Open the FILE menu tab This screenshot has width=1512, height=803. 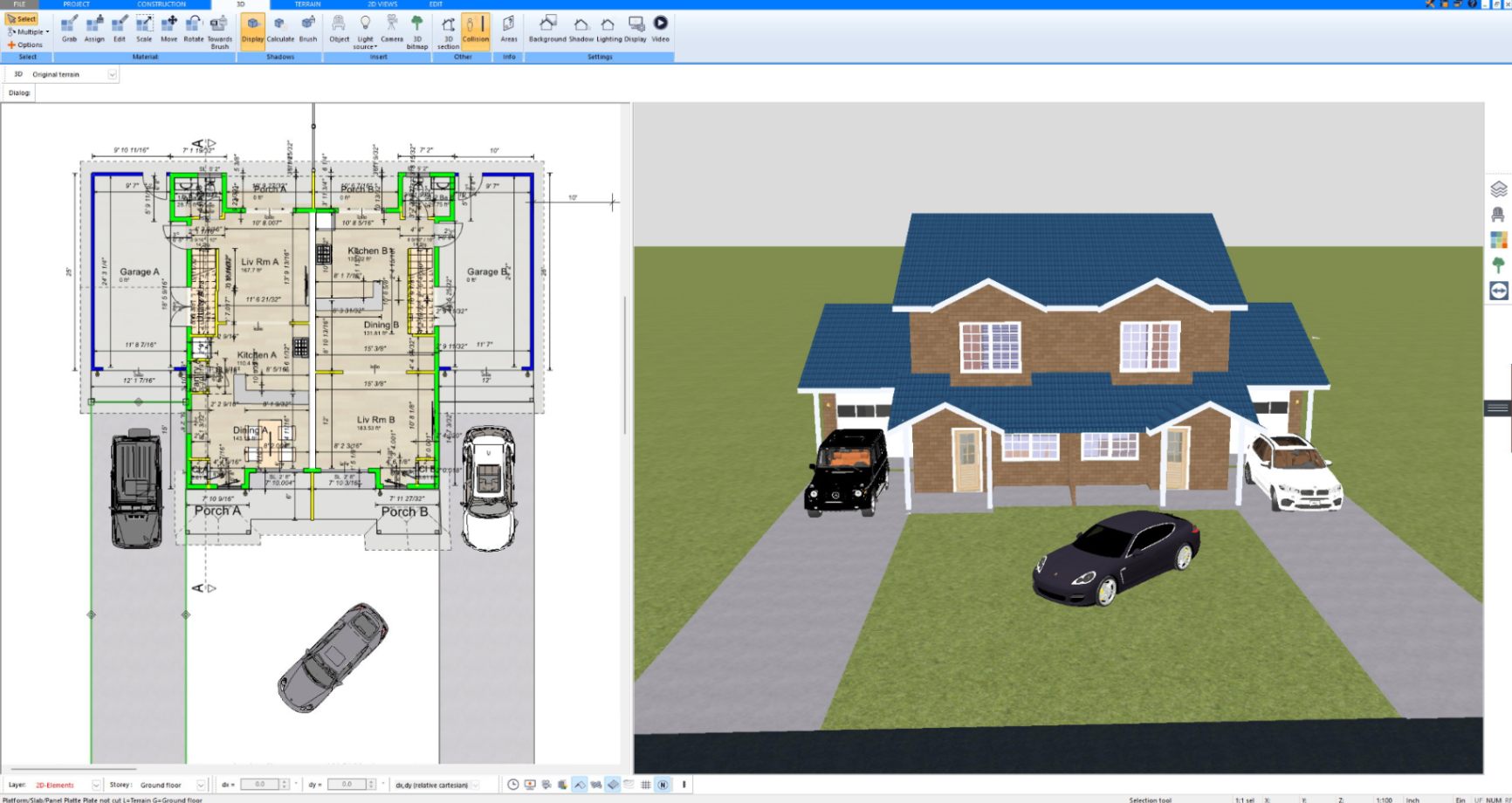click(x=19, y=4)
